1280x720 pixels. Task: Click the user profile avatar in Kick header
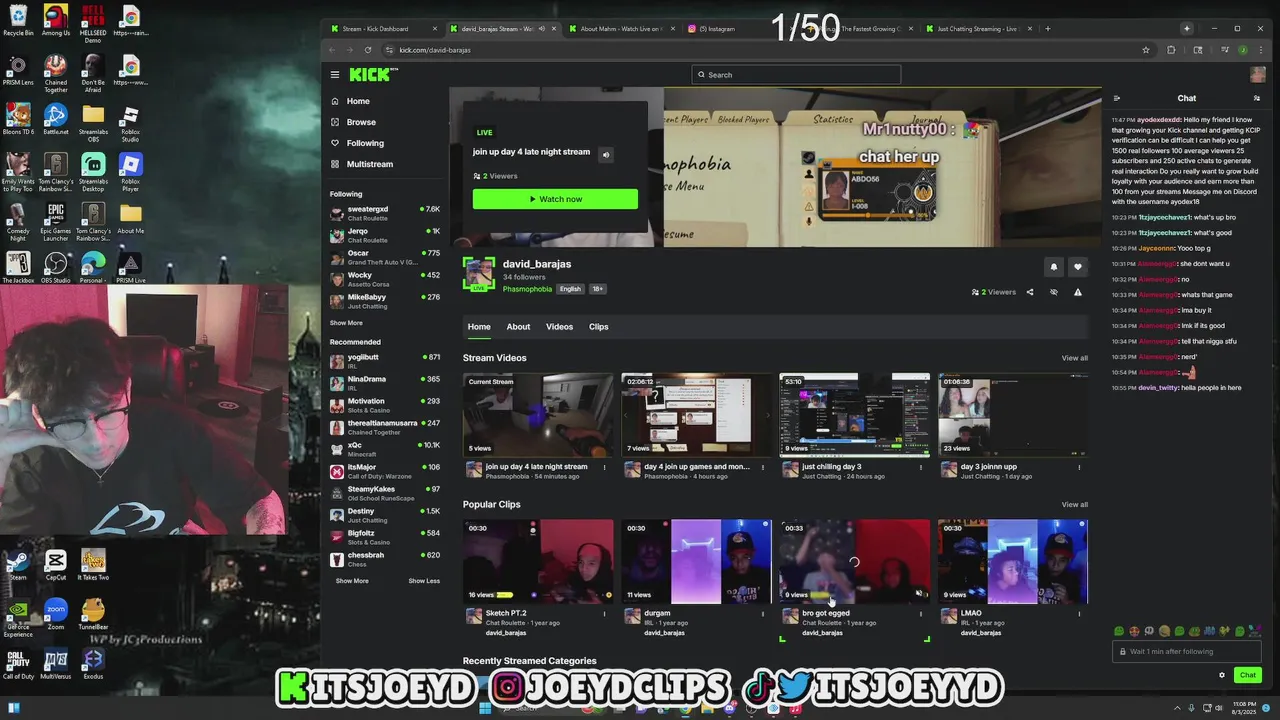coord(1258,75)
